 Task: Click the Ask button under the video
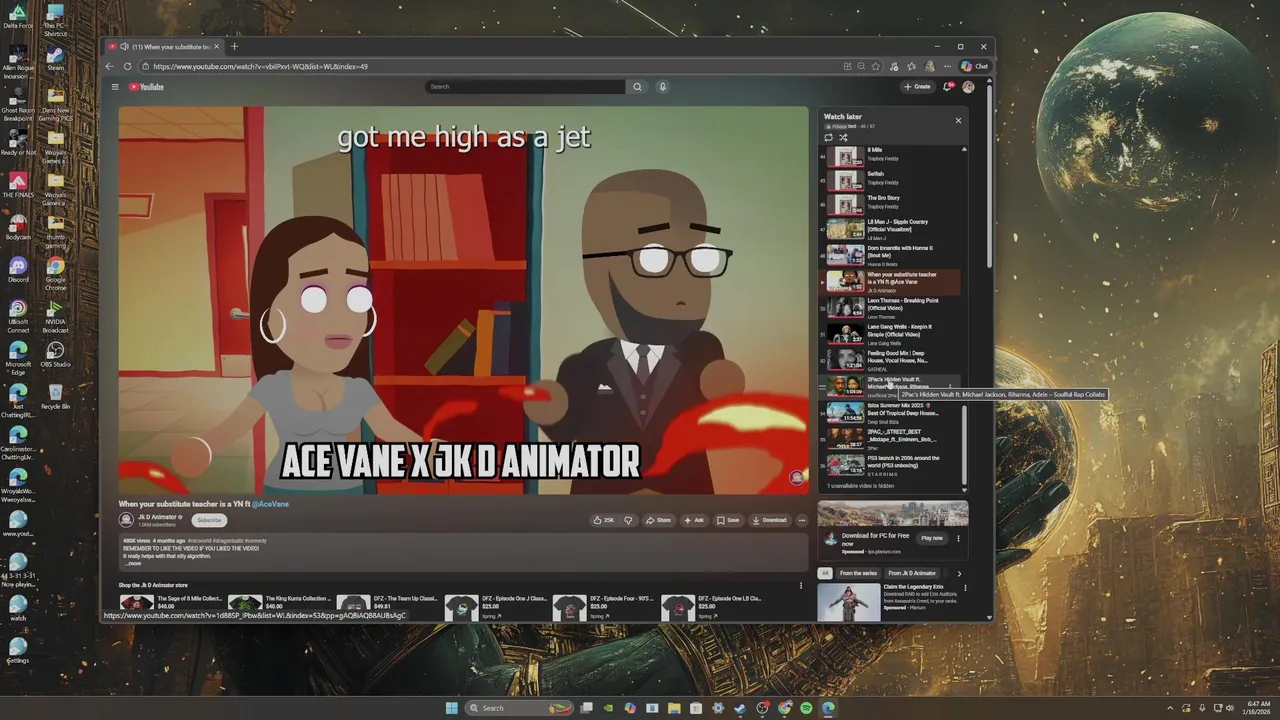pos(694,520)
